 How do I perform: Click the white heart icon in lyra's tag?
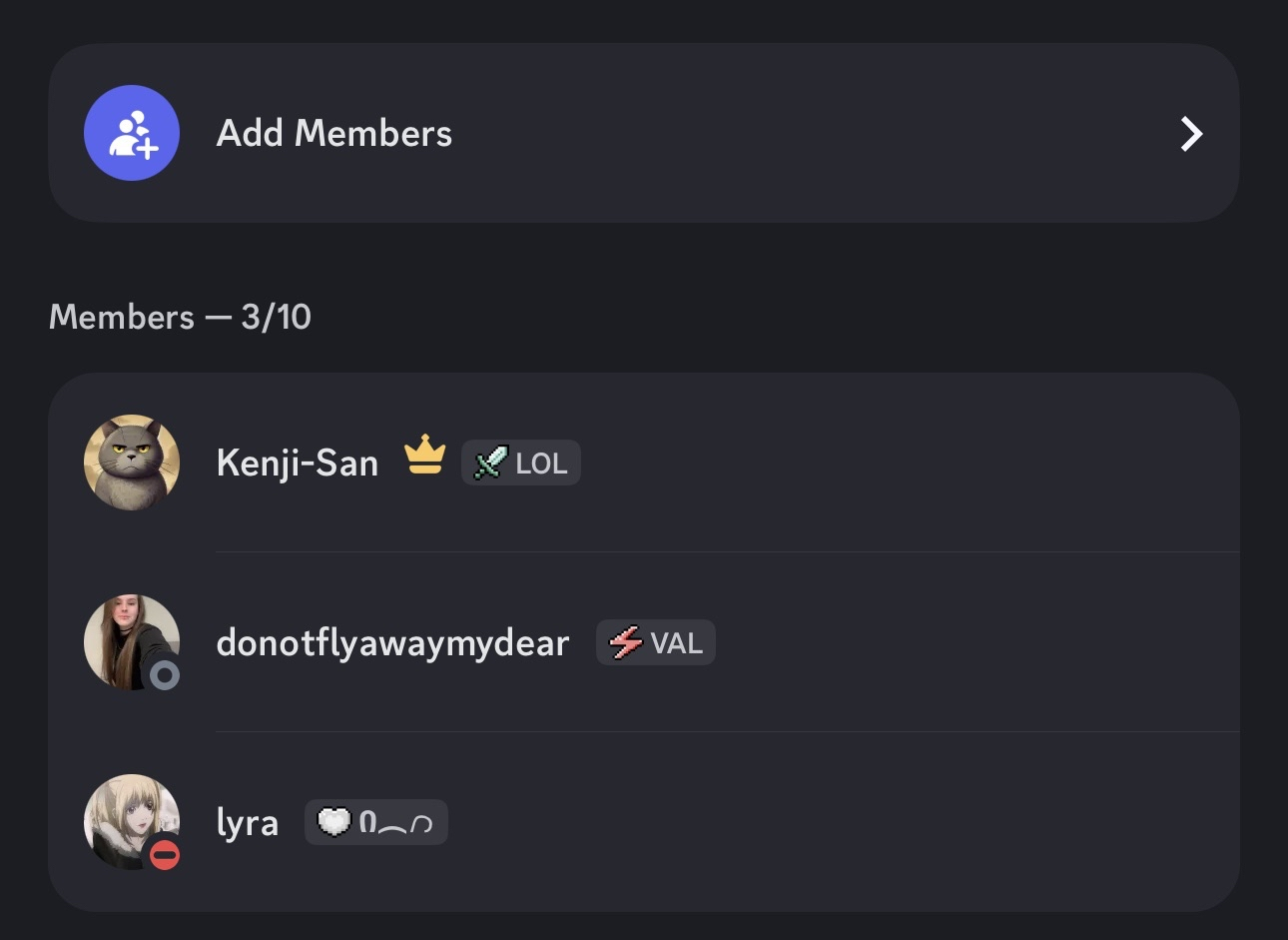click(334, 822)
